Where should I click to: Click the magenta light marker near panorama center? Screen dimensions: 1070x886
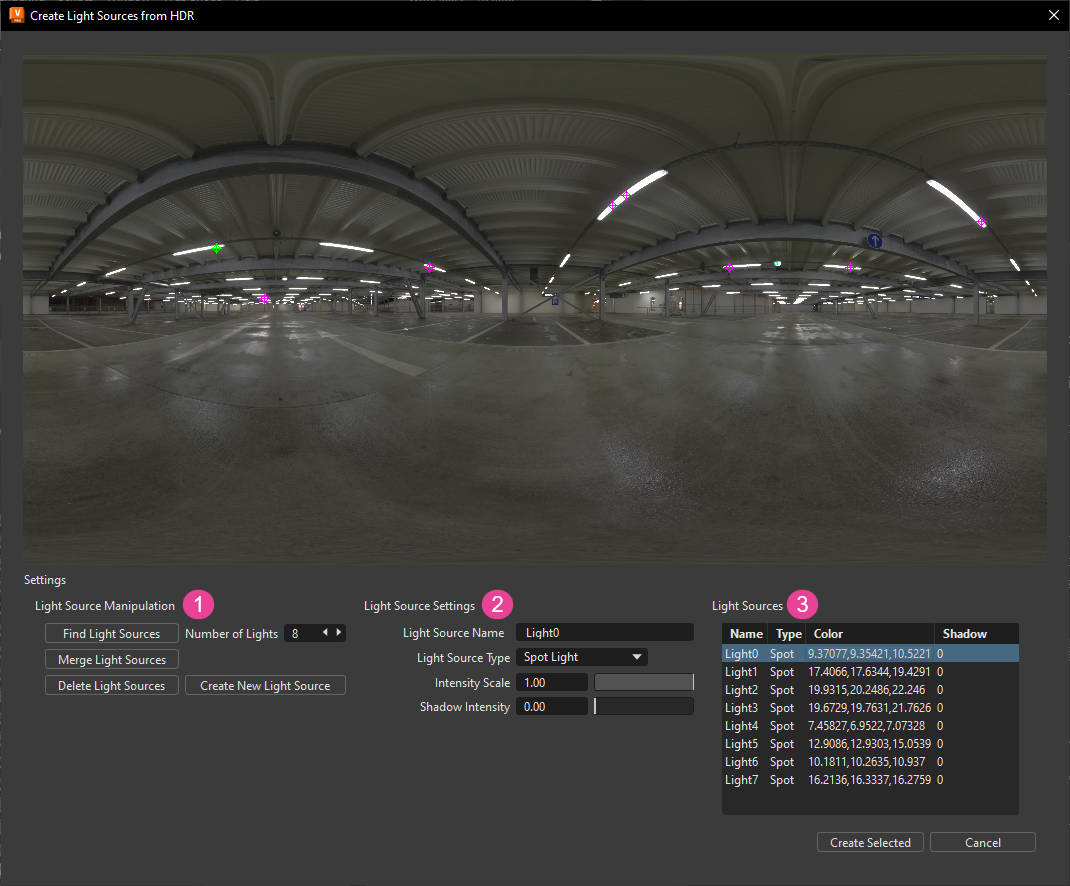coord(428,267)
